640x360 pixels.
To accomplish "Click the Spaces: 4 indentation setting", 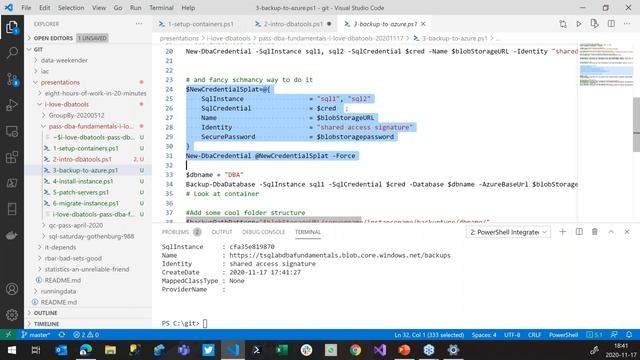I will point(484,335).
